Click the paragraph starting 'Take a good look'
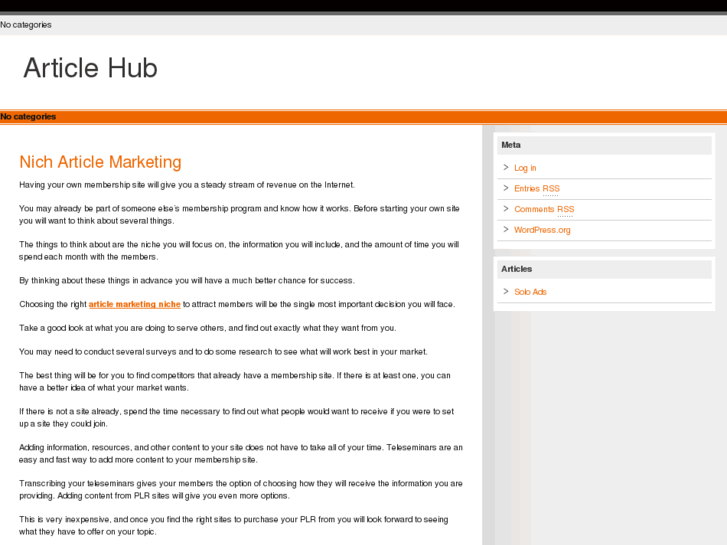Image resolution: width=727 pixels, height=545 pixels. 208,328
